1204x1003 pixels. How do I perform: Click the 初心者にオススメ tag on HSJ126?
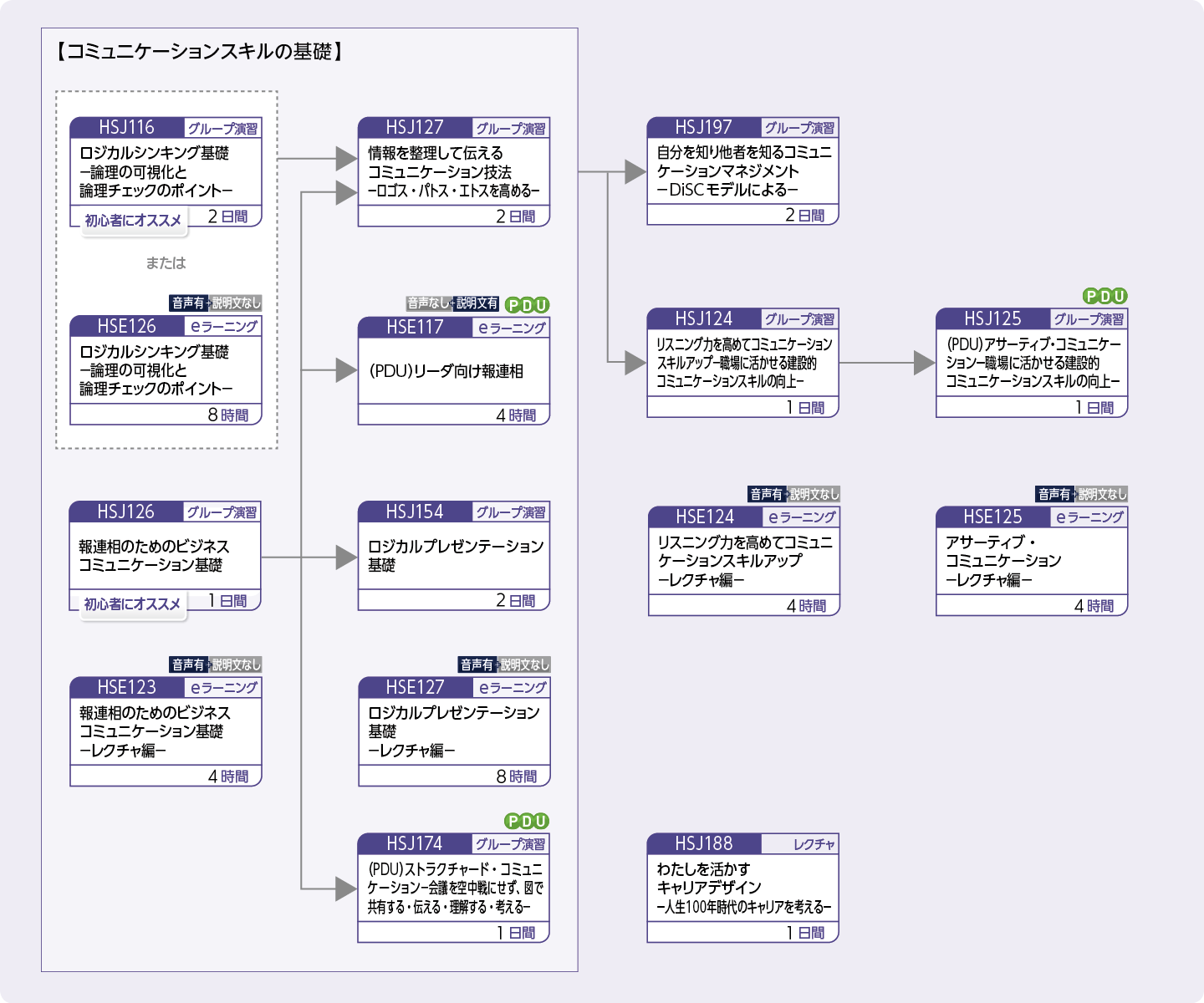[x=132, y=604]
